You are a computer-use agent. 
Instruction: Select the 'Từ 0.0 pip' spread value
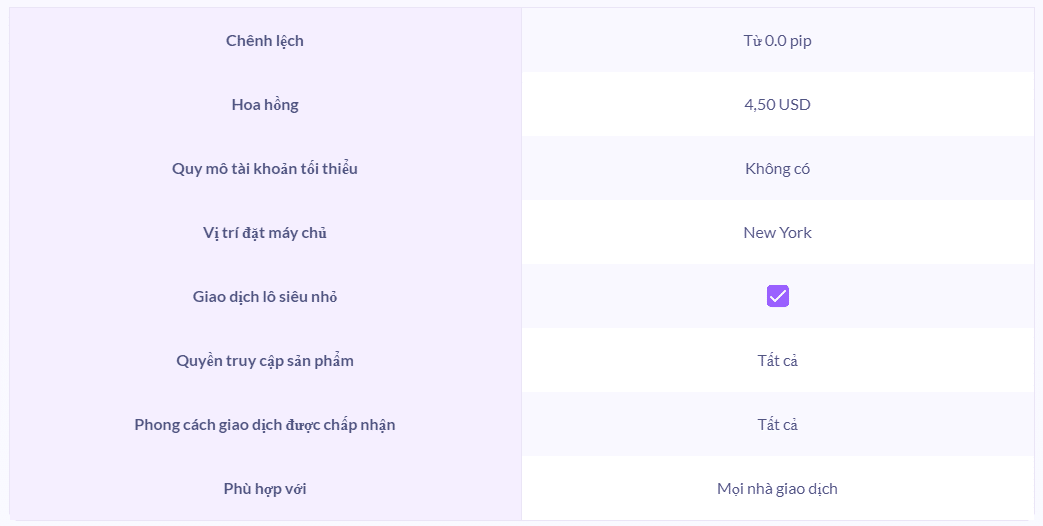[777, 41]
